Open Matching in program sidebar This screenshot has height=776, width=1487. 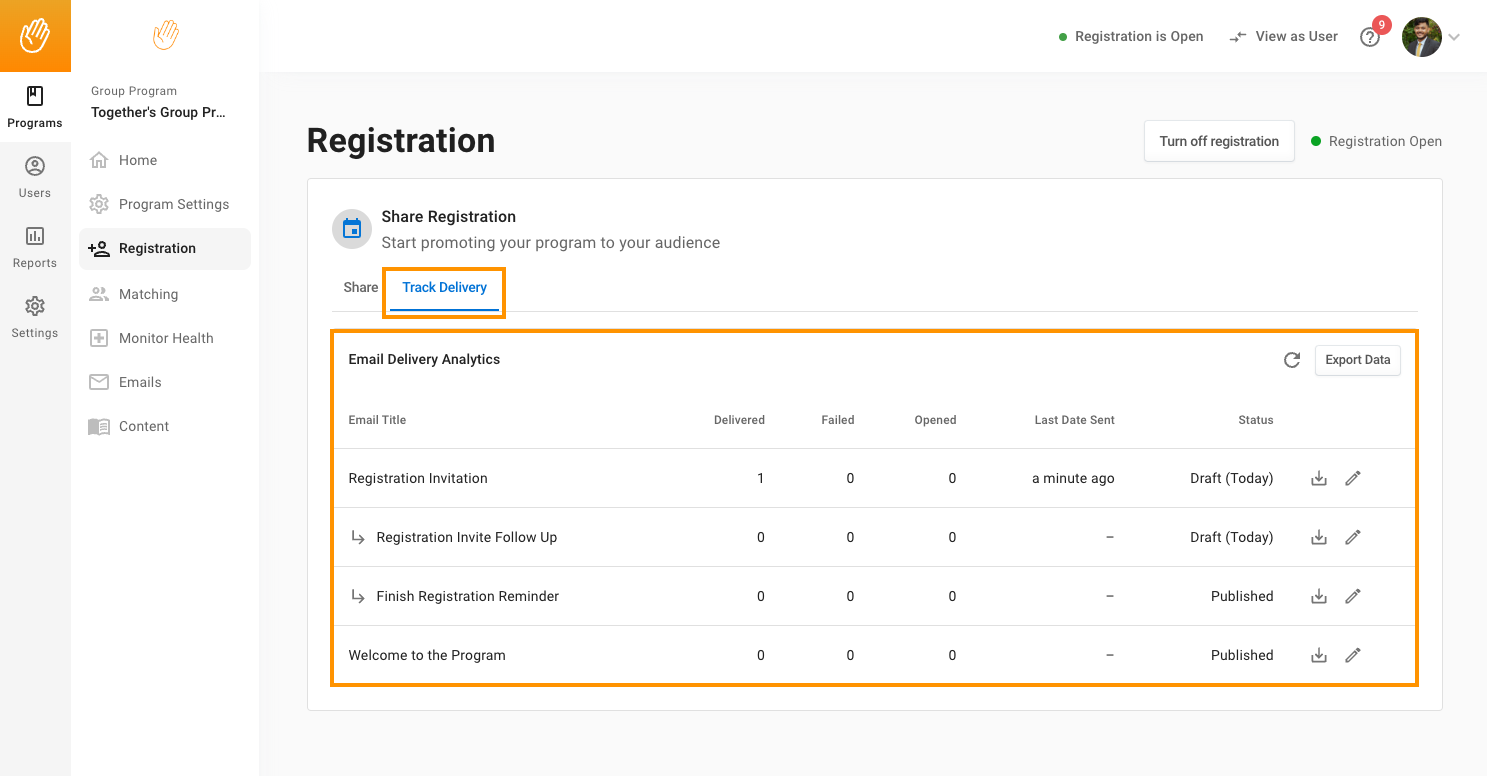pyautogui.click(x=165, y=294)
